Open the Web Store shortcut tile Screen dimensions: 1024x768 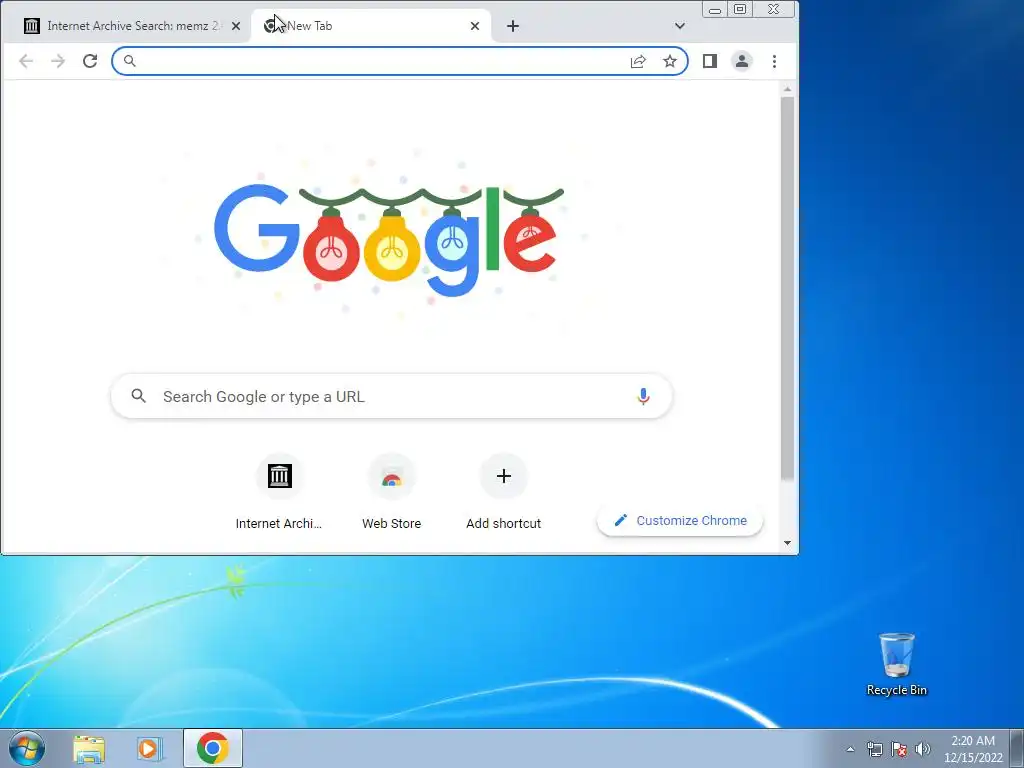pyautogui.click(x=391, y=491)
